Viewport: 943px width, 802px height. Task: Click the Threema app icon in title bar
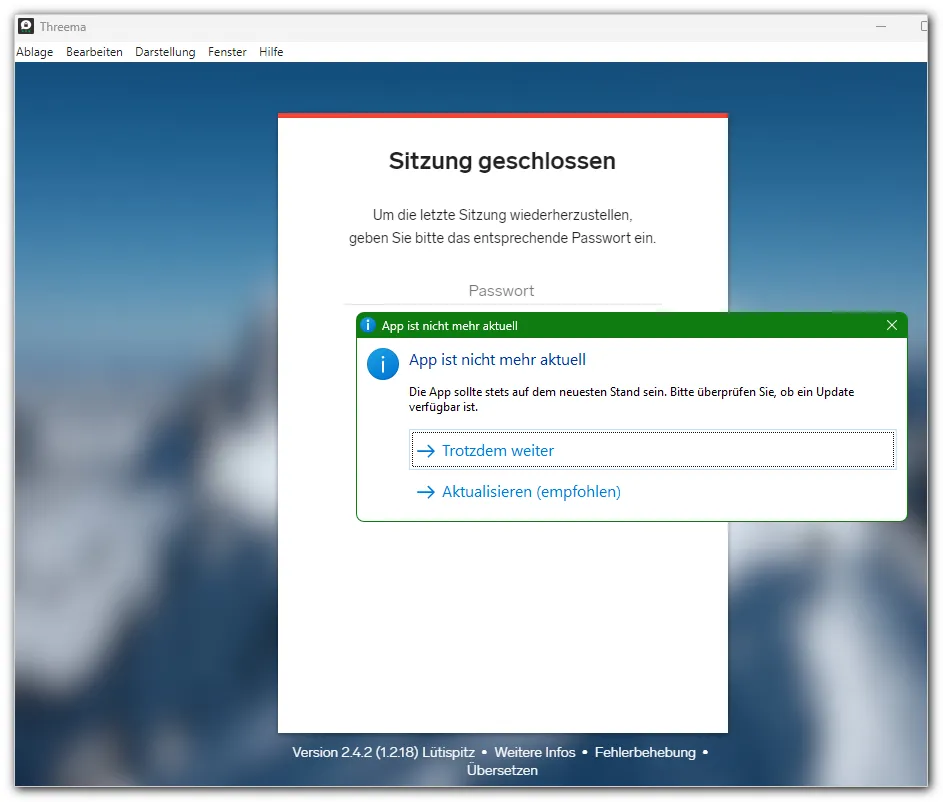(26, 26)
